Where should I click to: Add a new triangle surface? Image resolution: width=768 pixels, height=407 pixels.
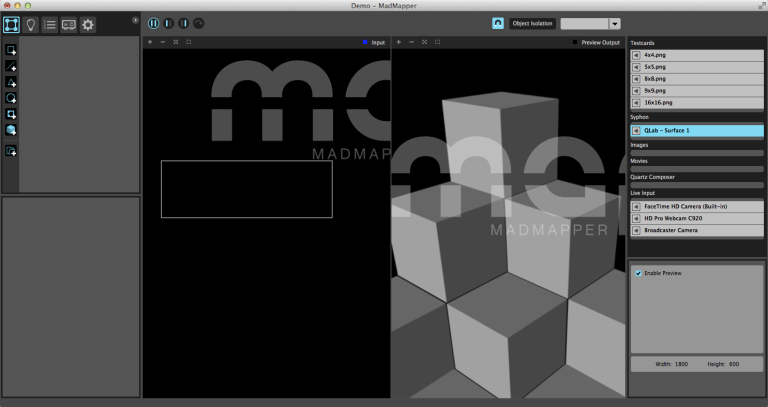pyautogui.click(x=11, y=82)
